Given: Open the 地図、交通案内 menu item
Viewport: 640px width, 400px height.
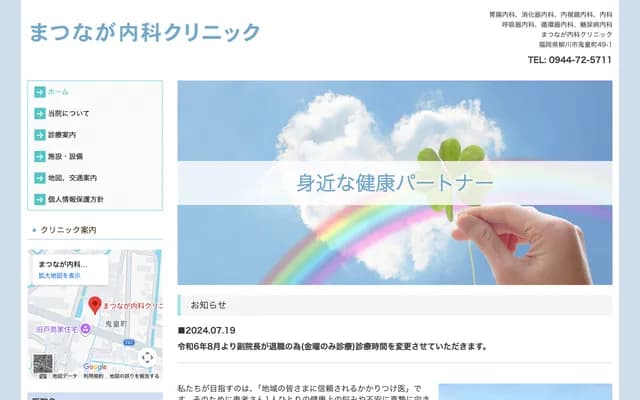Looking at the screenshot, I should click(72, 178).
